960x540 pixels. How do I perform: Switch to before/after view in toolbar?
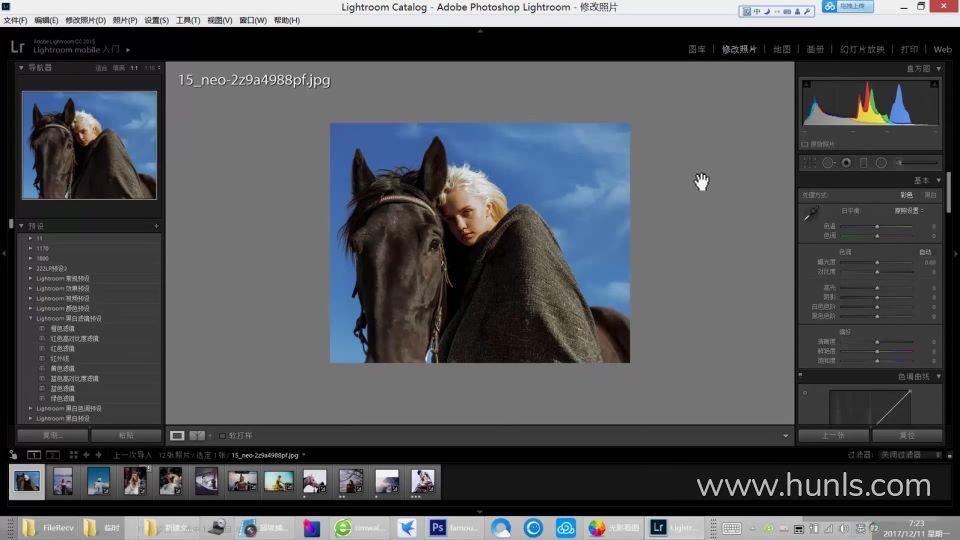point(197,435)
